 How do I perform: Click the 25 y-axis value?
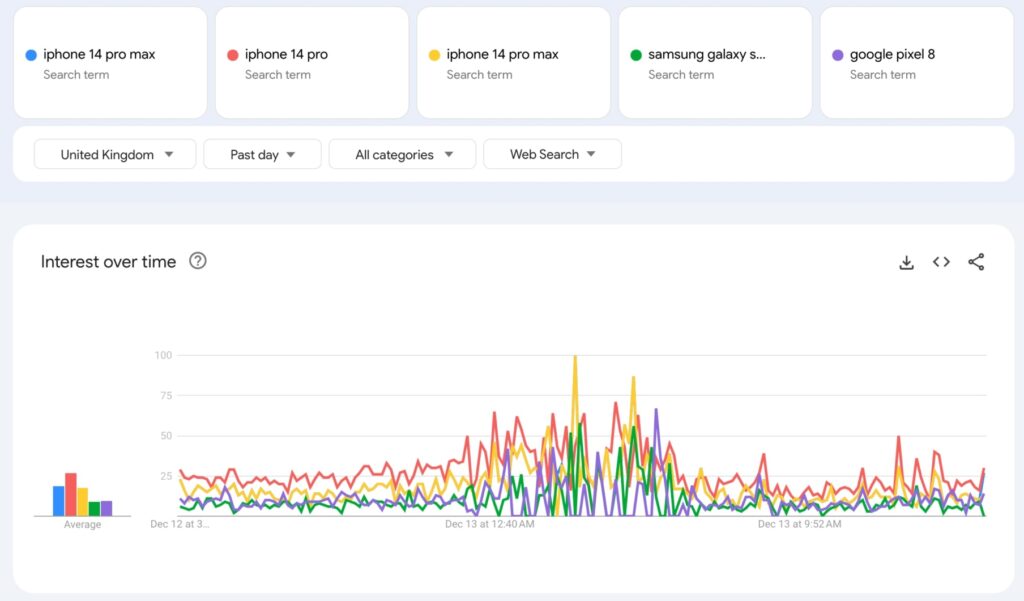pos(167,476)
